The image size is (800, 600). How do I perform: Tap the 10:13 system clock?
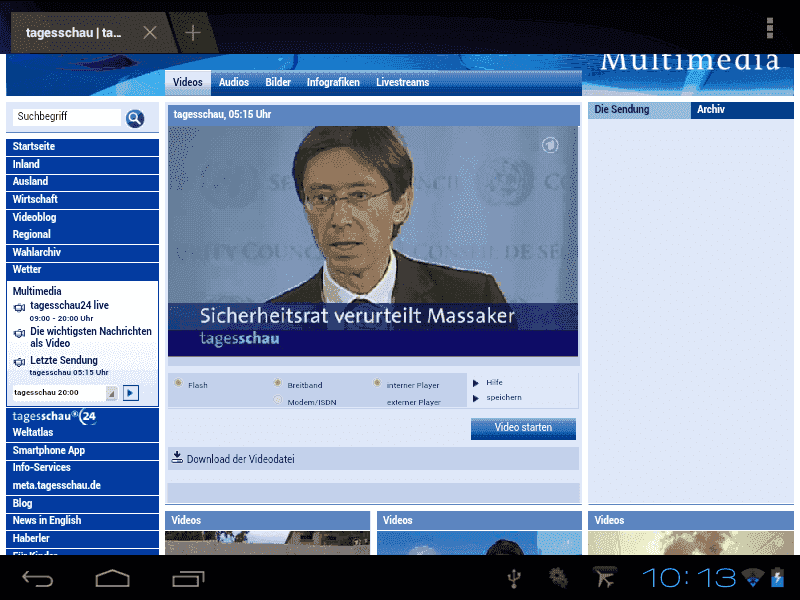click(x=689, y=578)
